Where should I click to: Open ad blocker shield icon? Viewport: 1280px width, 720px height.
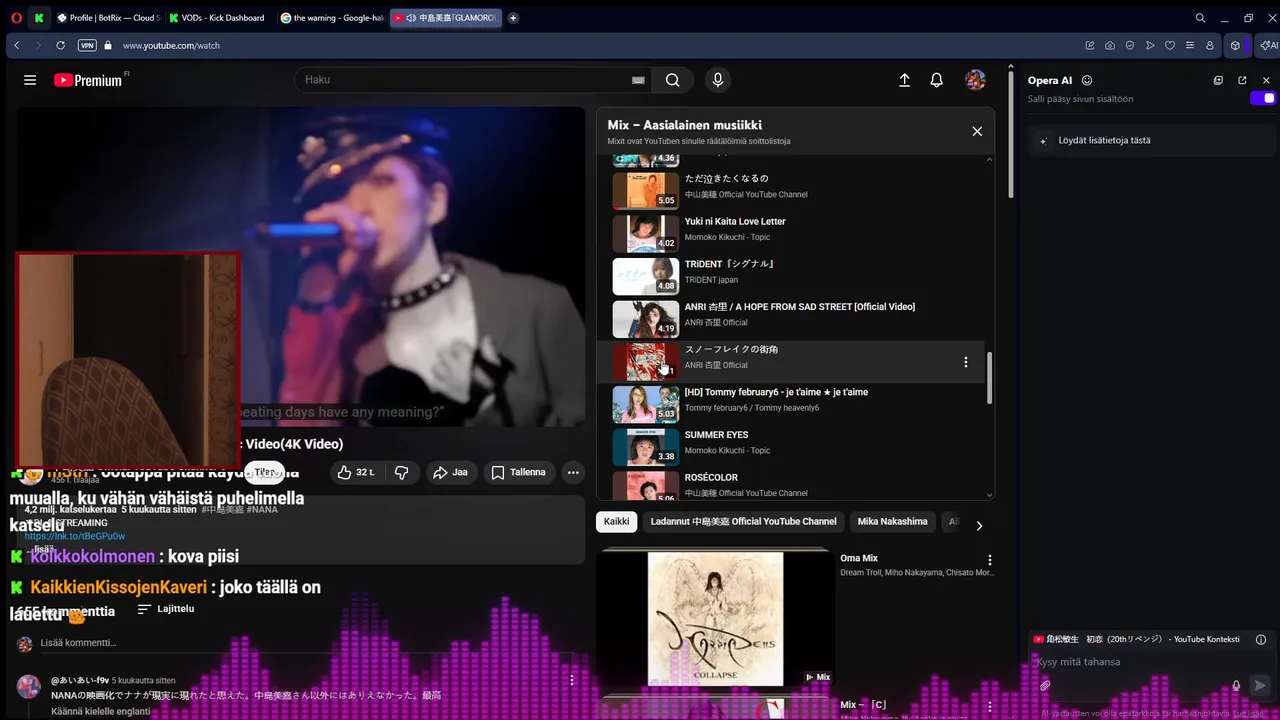(x=1130, y=45)
